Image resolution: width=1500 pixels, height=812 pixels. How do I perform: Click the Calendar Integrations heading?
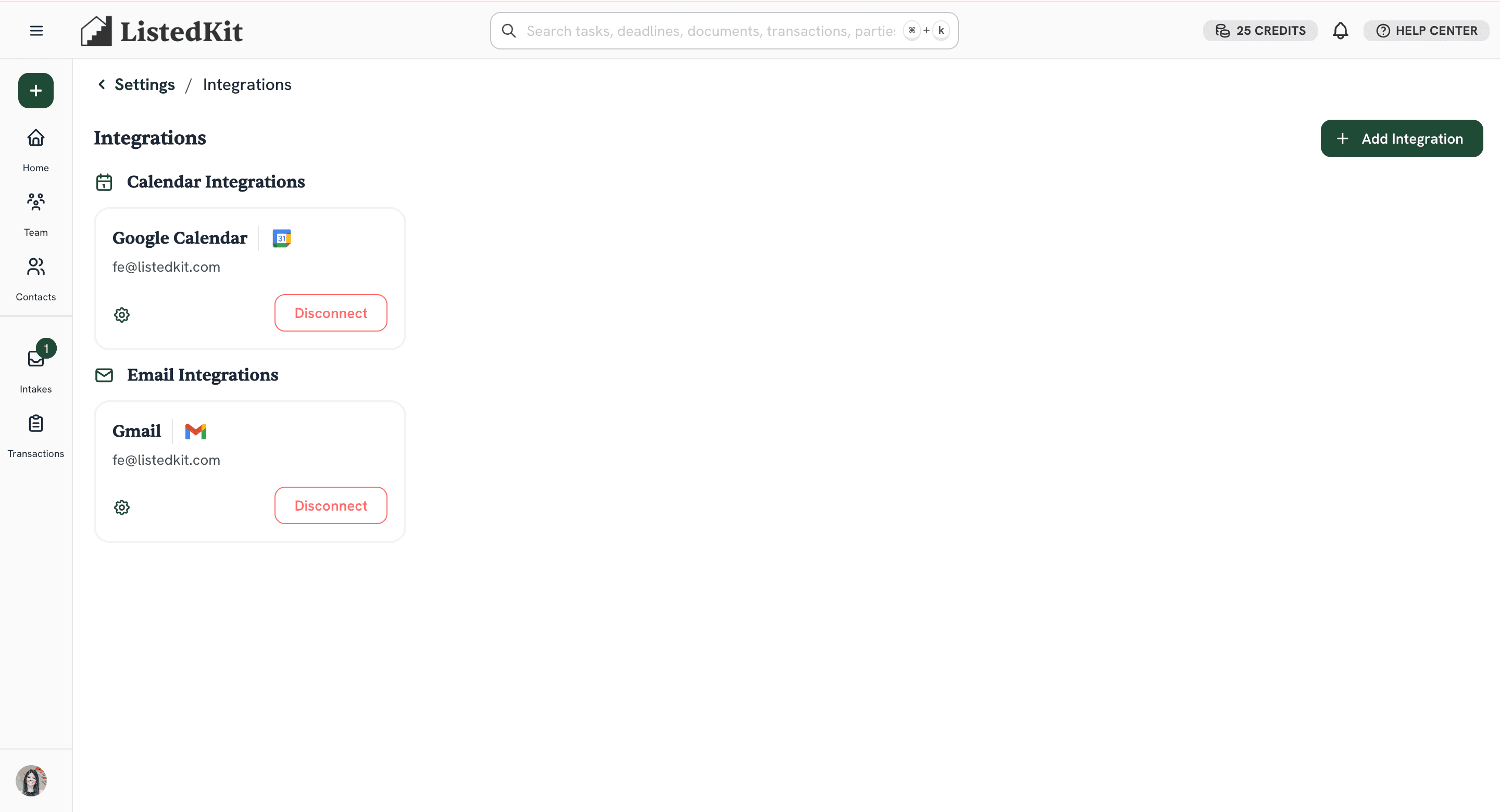point(216,182)
